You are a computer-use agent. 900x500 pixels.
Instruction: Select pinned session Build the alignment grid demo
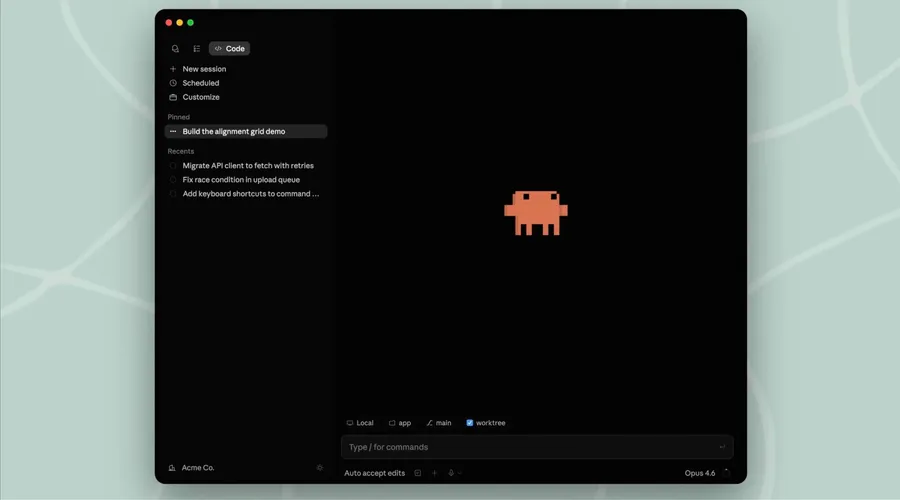[233, 131]
